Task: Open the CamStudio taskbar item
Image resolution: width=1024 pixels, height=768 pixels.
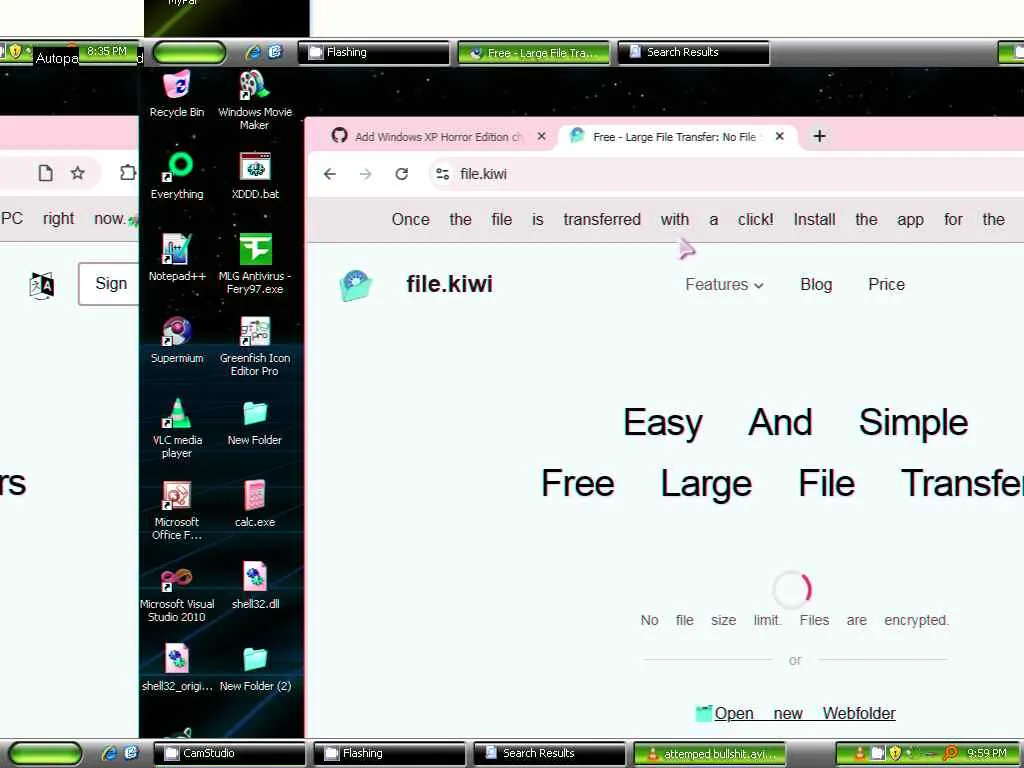Action: 229,753
